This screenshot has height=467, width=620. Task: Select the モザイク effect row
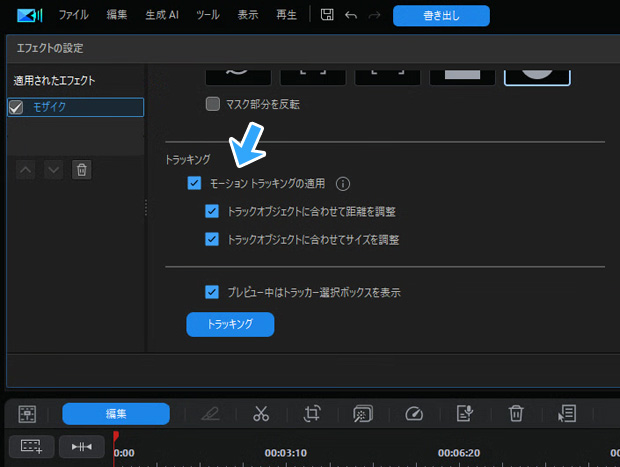pyautogui.click(x=76, y=107)
